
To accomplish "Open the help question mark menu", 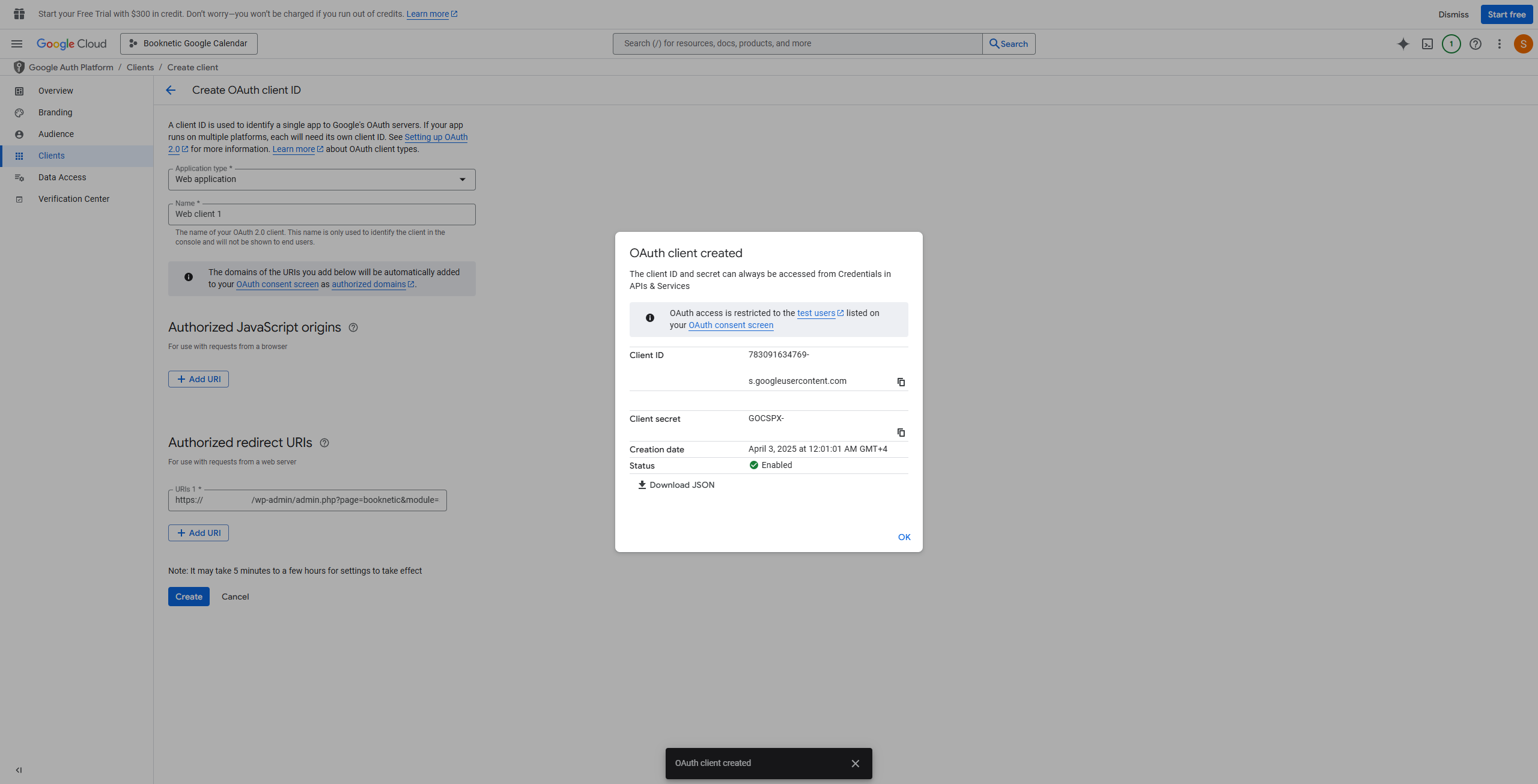I will point(1476,44).
